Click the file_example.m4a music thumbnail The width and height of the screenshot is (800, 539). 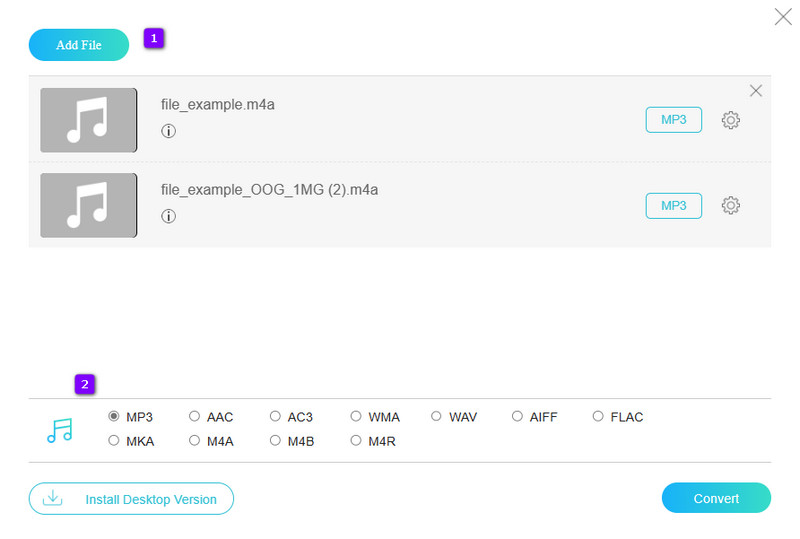pos(89,120)
